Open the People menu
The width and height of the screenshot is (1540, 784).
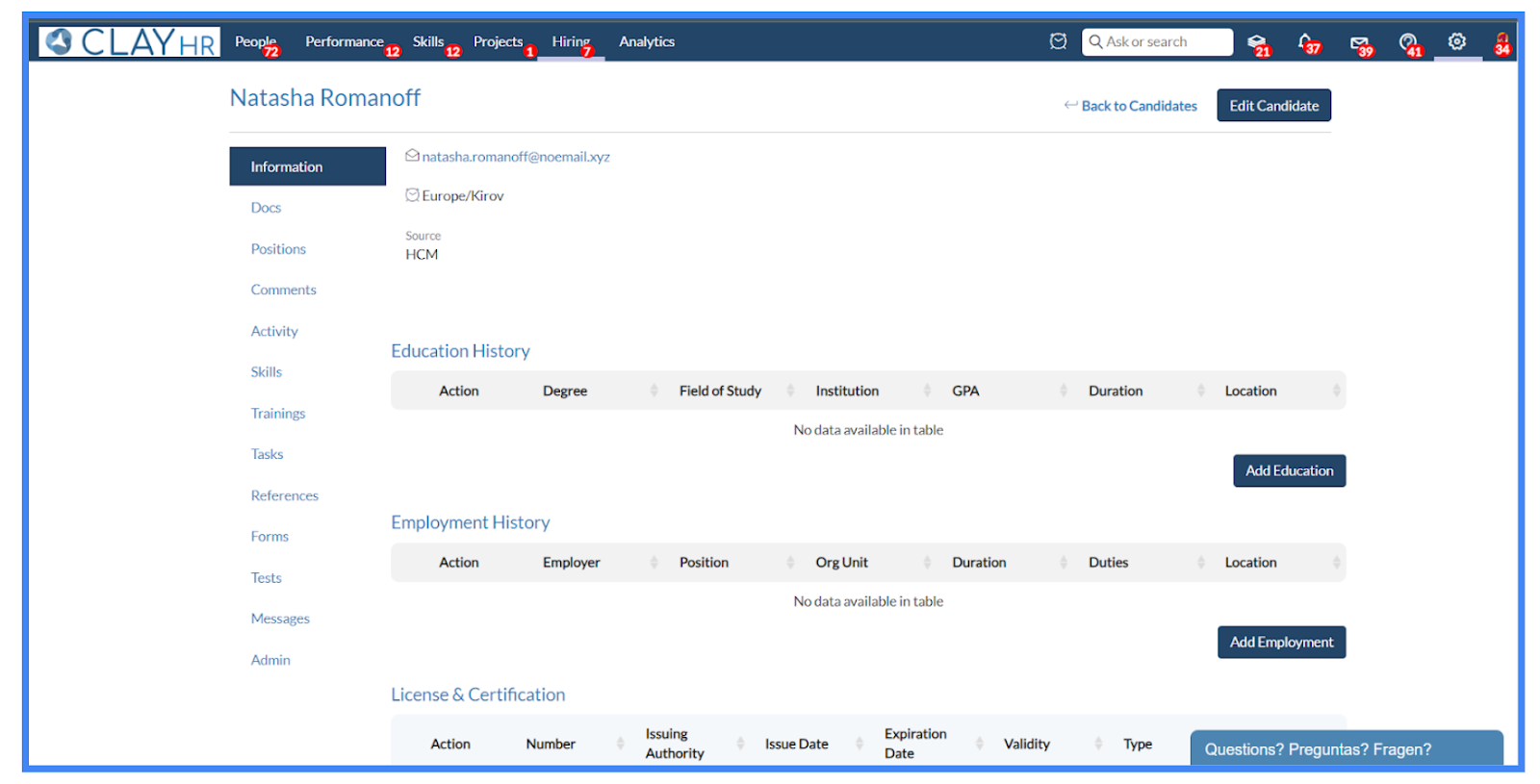point(255,41)
